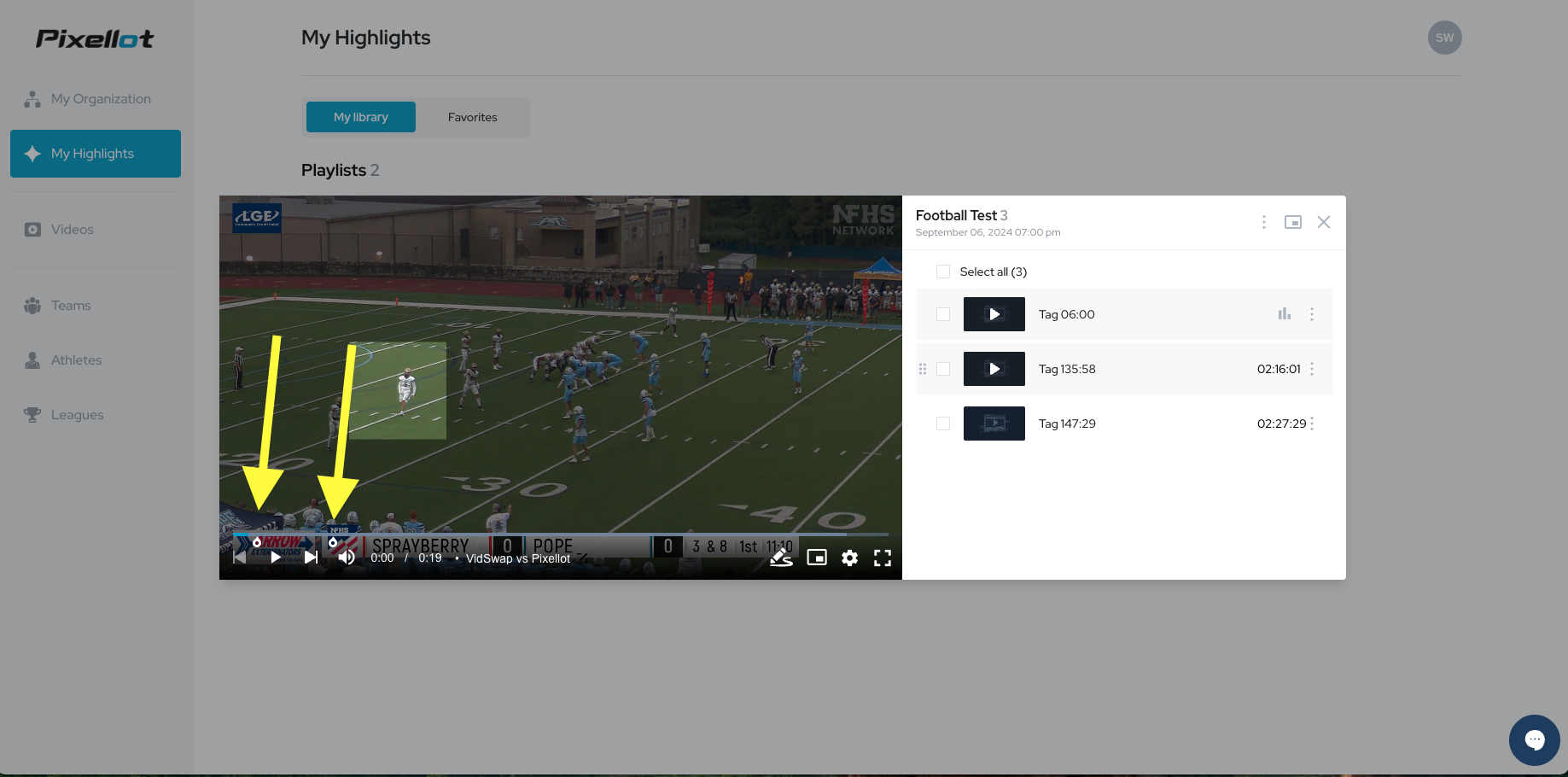Click the Tag 06:00 label

coord(1067,314)
